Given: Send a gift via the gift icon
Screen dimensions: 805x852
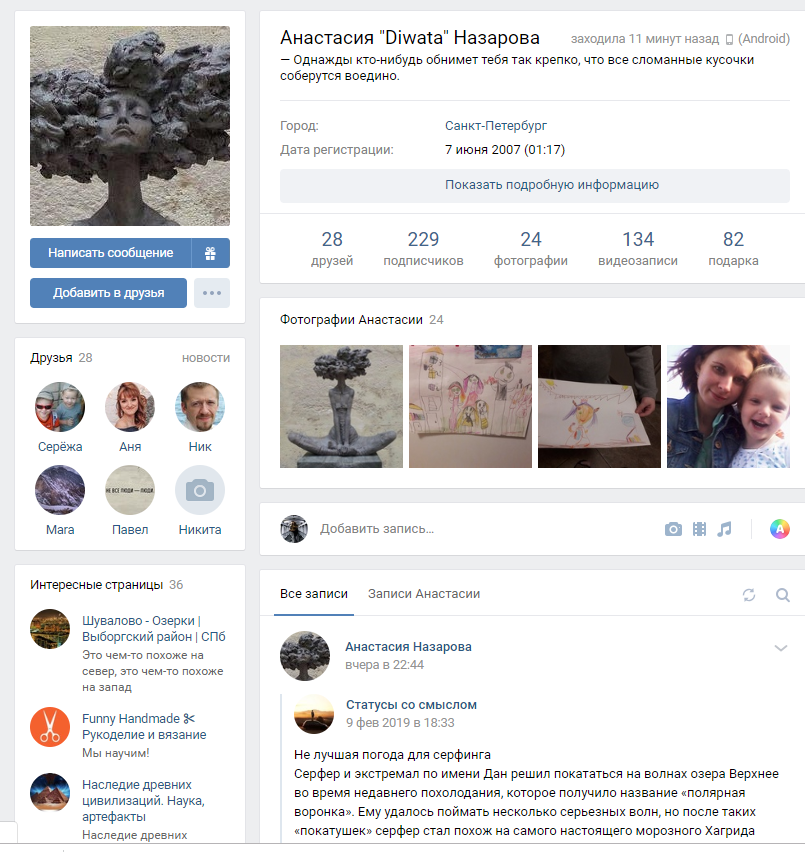Looking at the screenshot, I should [x=211, y=253].
